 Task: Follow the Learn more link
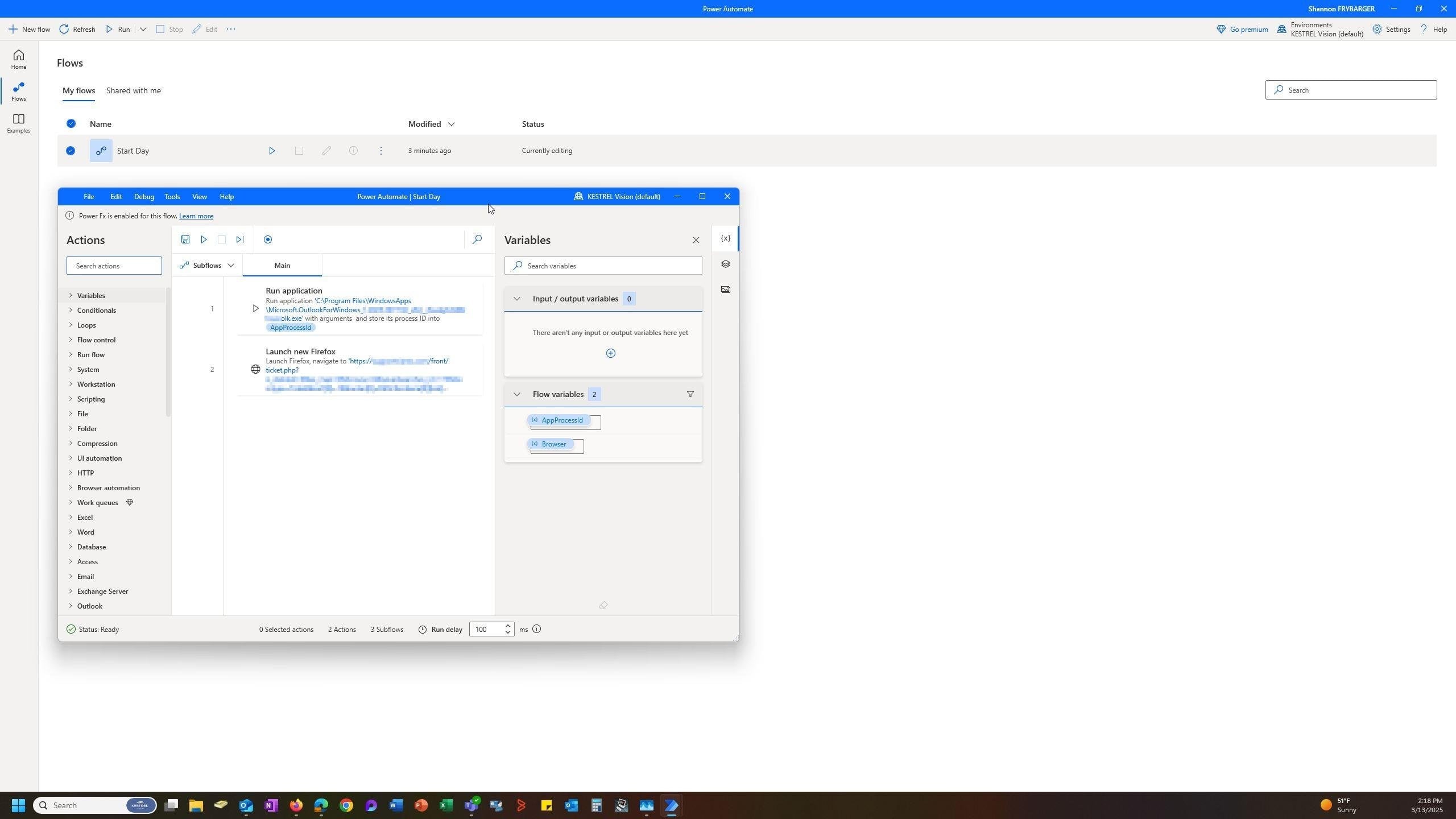196,216
